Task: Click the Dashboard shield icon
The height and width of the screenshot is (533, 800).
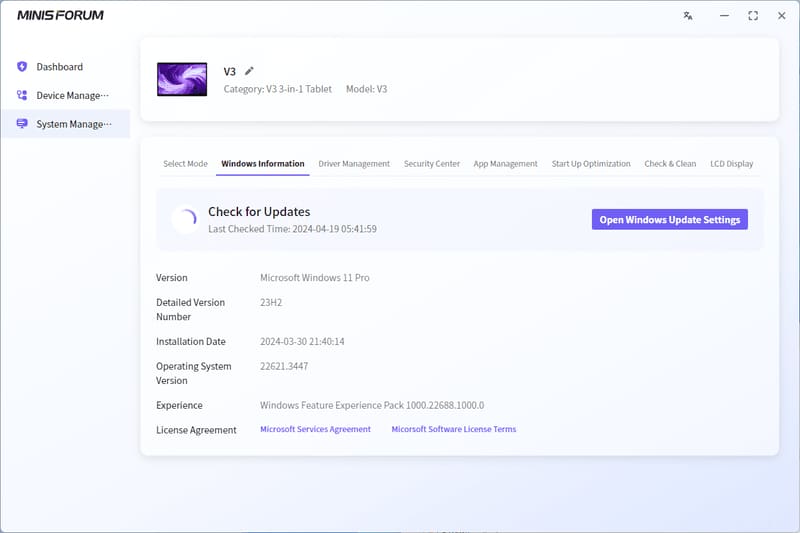Action: click(x=22, y=67)
